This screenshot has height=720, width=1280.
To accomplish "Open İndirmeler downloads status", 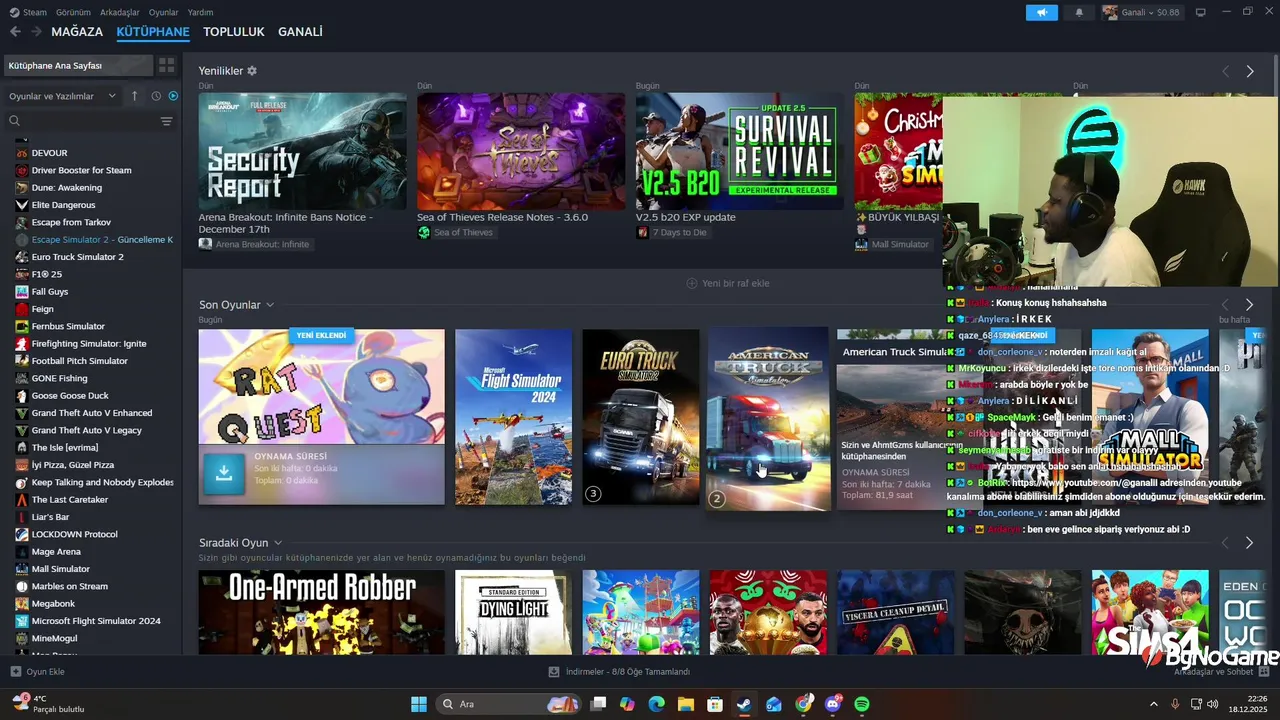I will 620,672.
